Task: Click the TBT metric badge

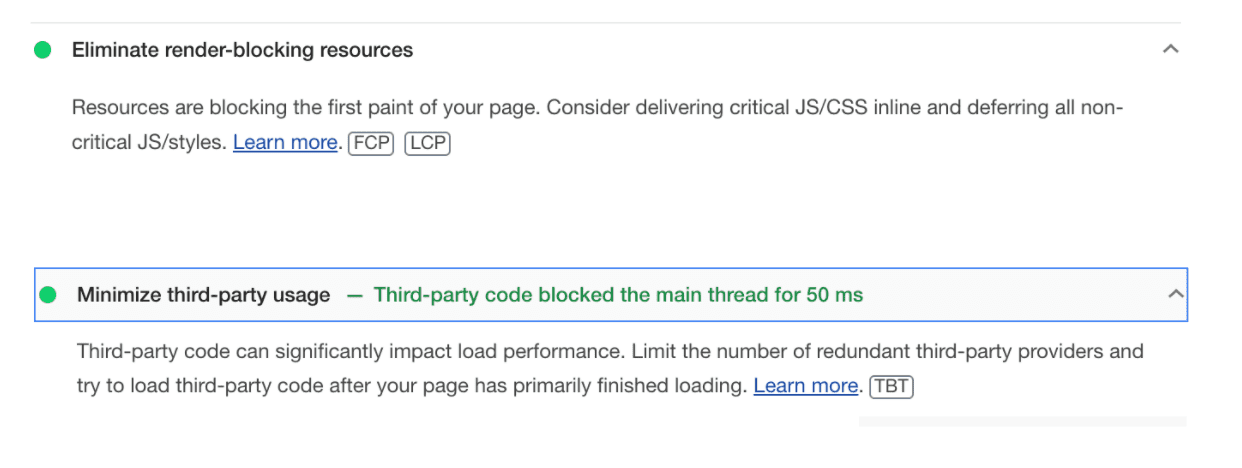Action: pos(892,386)
